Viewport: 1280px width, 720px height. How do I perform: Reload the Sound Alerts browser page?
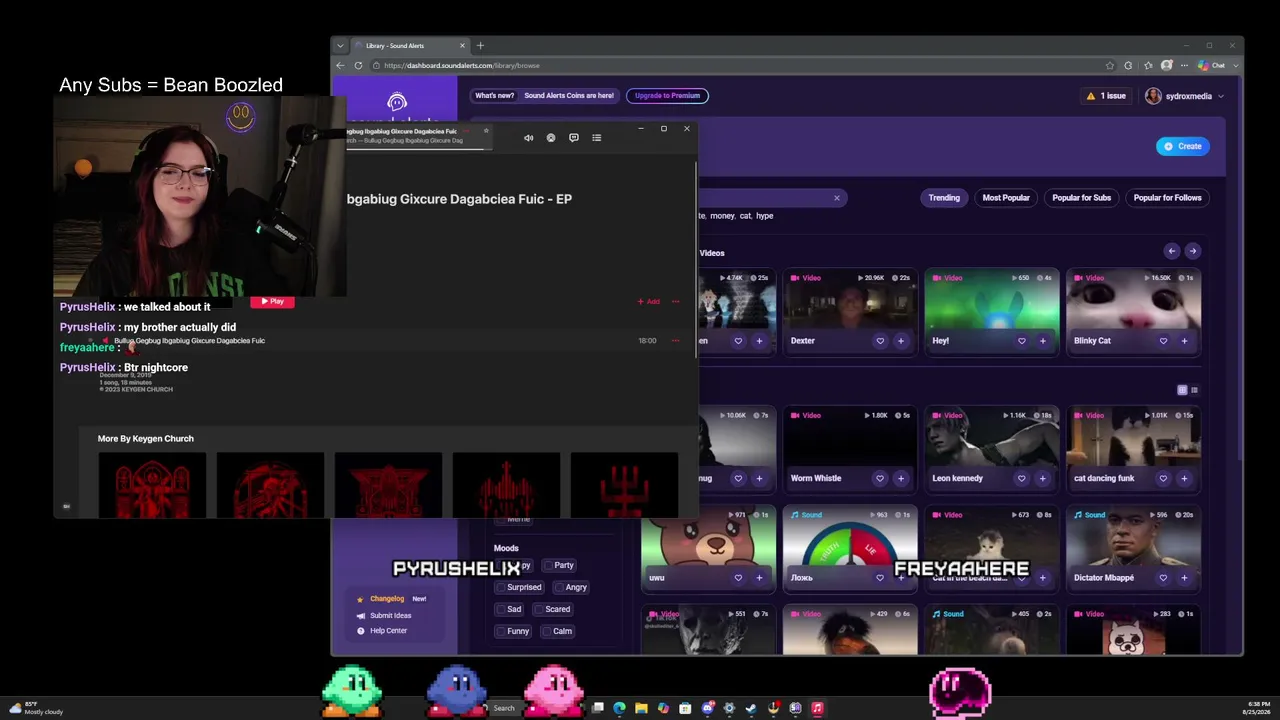pos(358,66)
